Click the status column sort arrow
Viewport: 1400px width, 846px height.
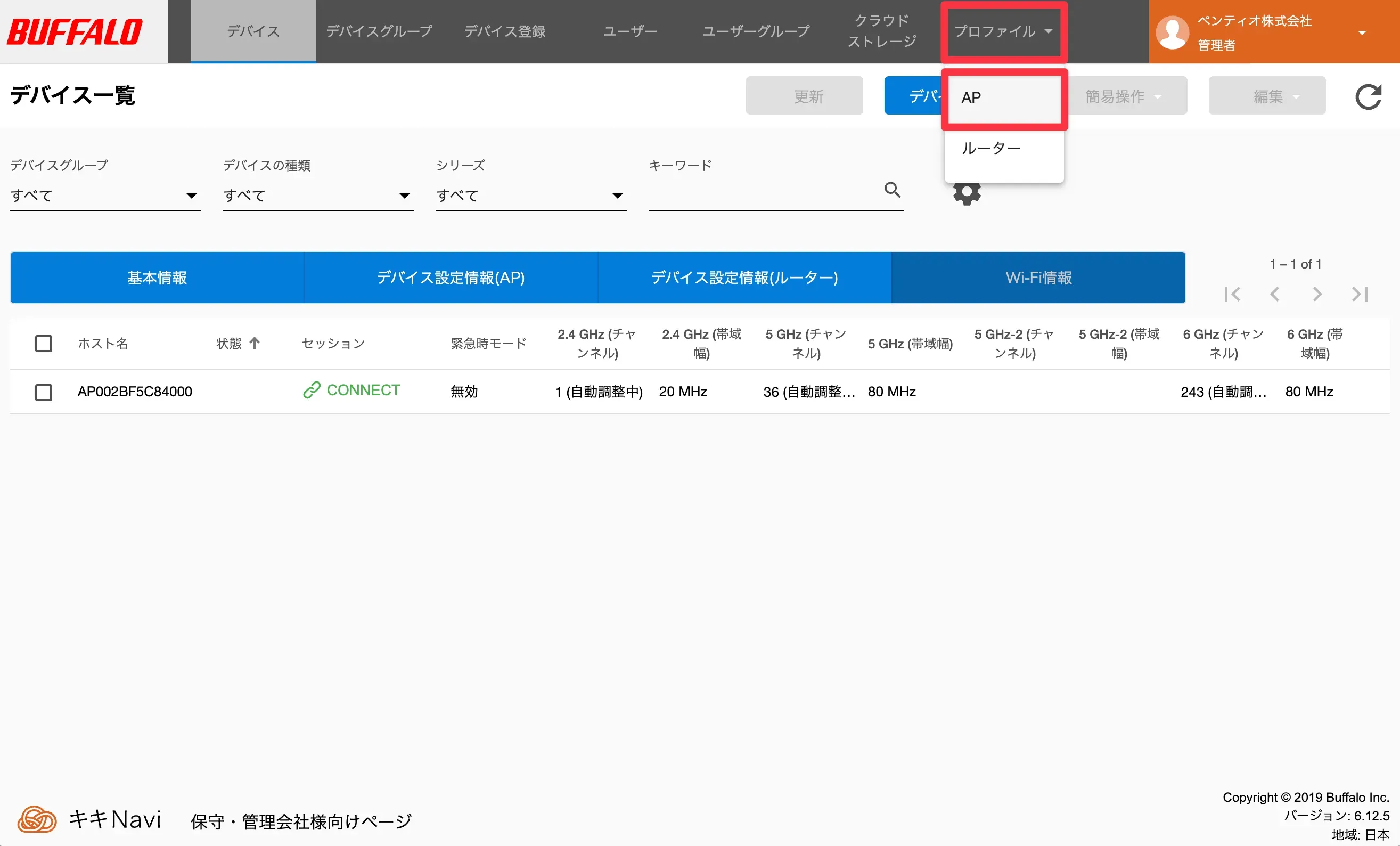255,343
